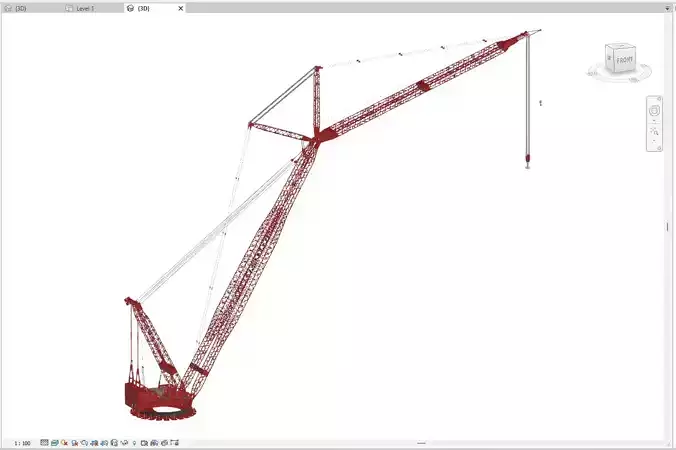Toggle Reveal Constraints icon

[x=174, y=443]
